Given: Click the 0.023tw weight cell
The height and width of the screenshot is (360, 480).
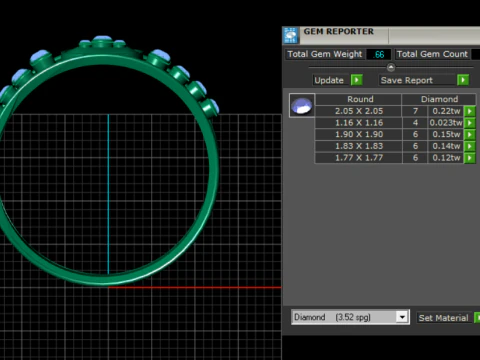Looking at the screenshot, I should point(446,123).
